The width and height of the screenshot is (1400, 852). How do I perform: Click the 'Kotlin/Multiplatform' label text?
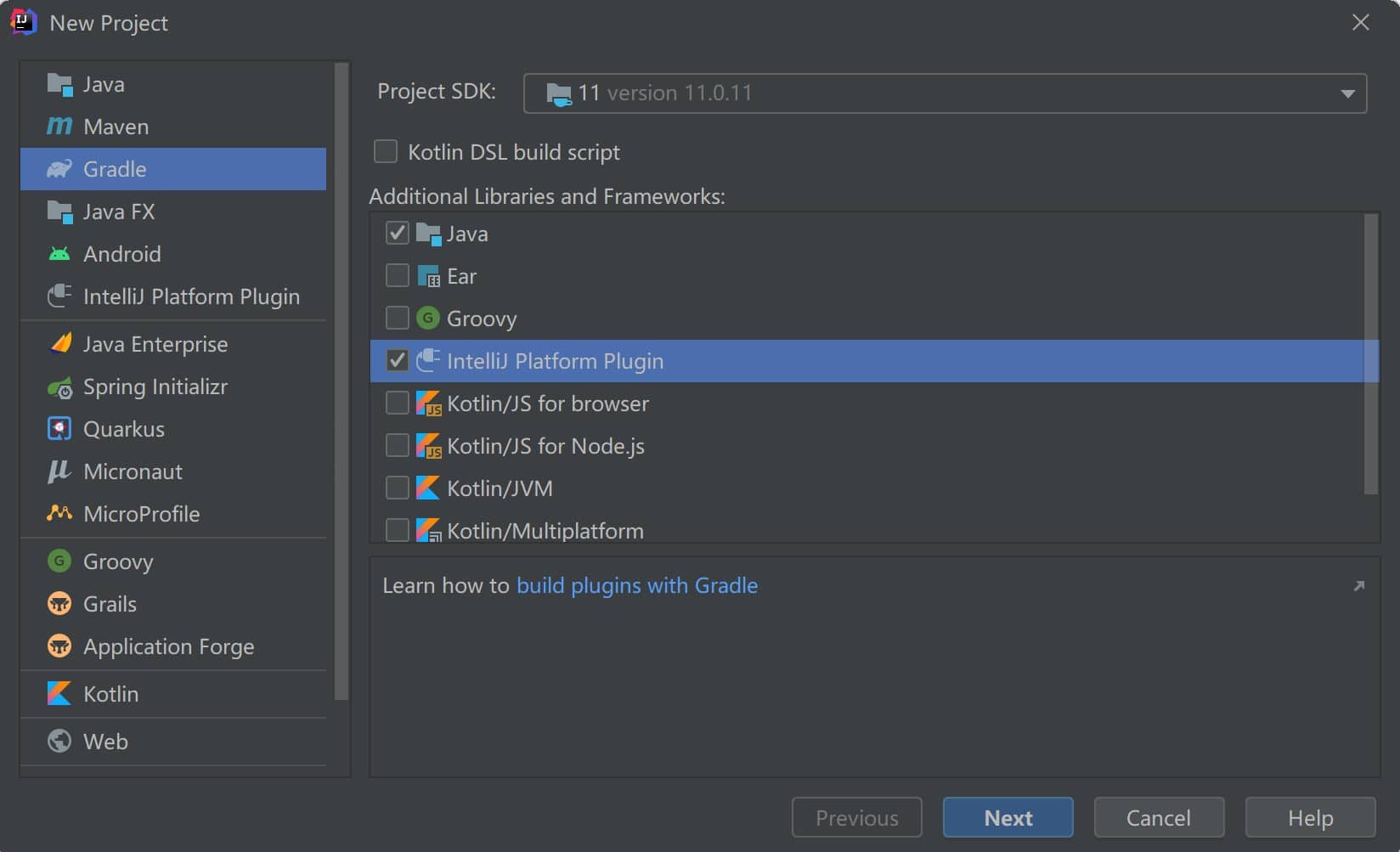pyautogui.click(x=545, y=531)
